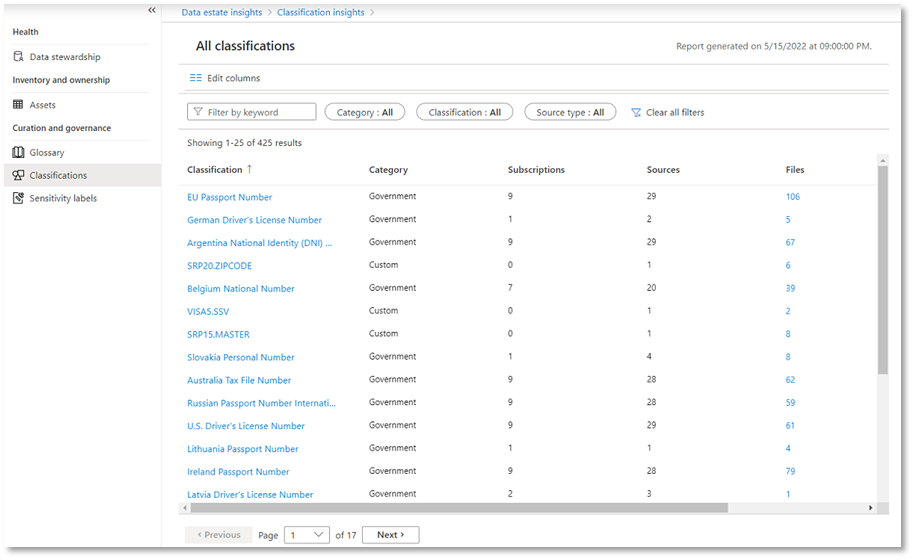Collapse the left navigation pane
The image size is (914, 560).
pyautogui.click(x=152, y=10)
